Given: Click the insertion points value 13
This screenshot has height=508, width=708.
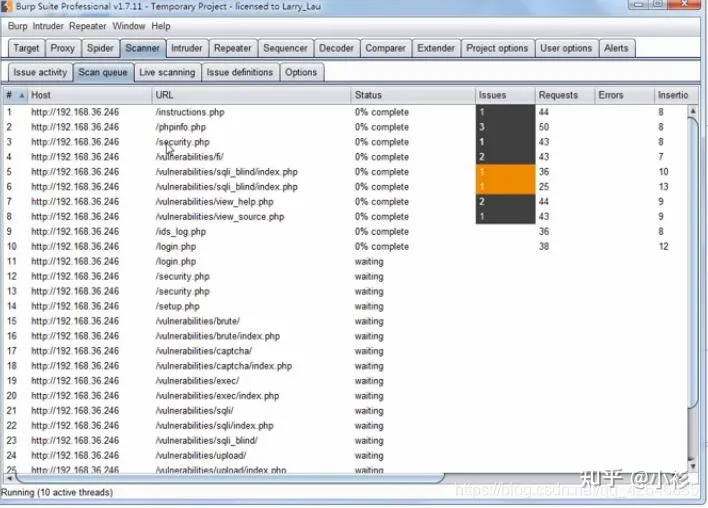Looking at the screenshot, I should point(663,186).
